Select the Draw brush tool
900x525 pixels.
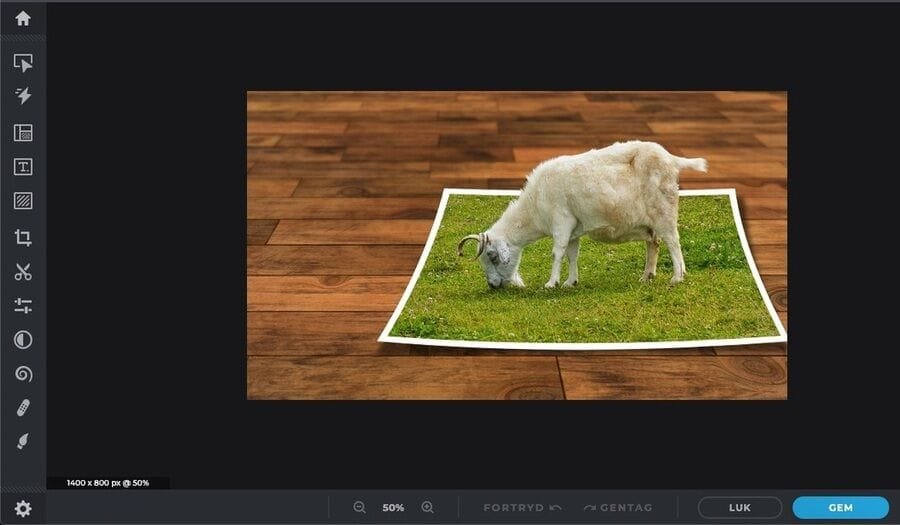pyautogui.click(x=23, y=441)
